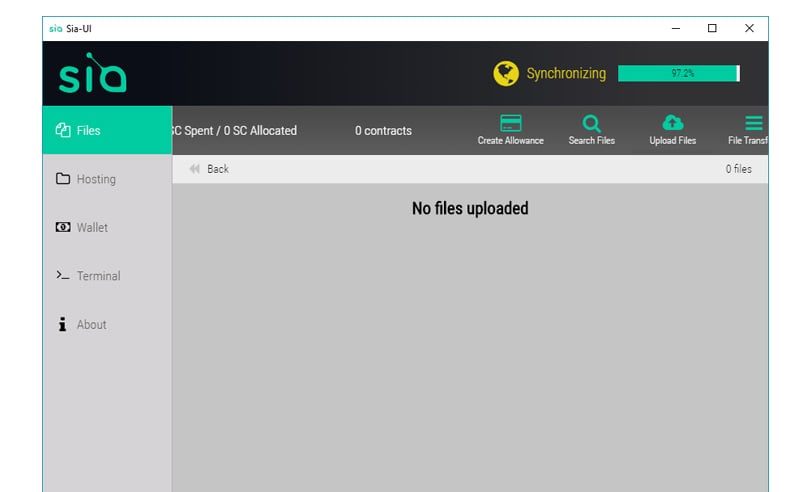Close the Sia-UI window
This screenshot has height=492, width=808.
point(749,28)
